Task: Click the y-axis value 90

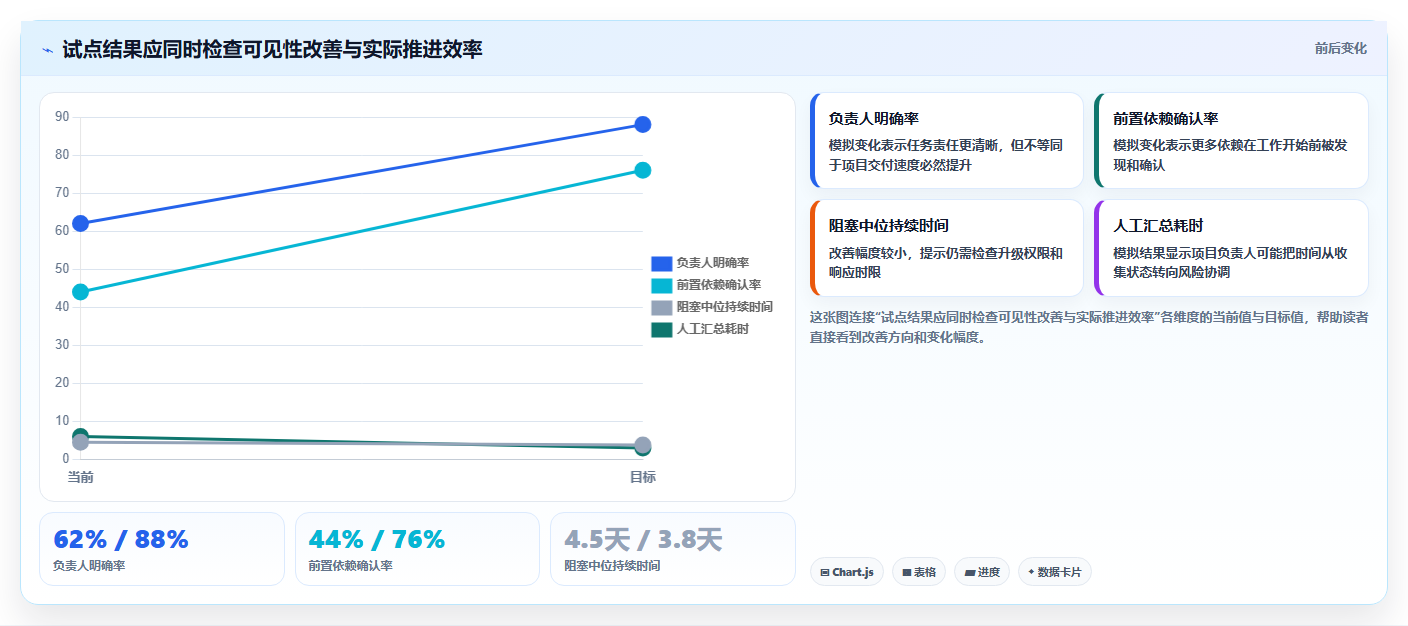Action: [62, 117]
